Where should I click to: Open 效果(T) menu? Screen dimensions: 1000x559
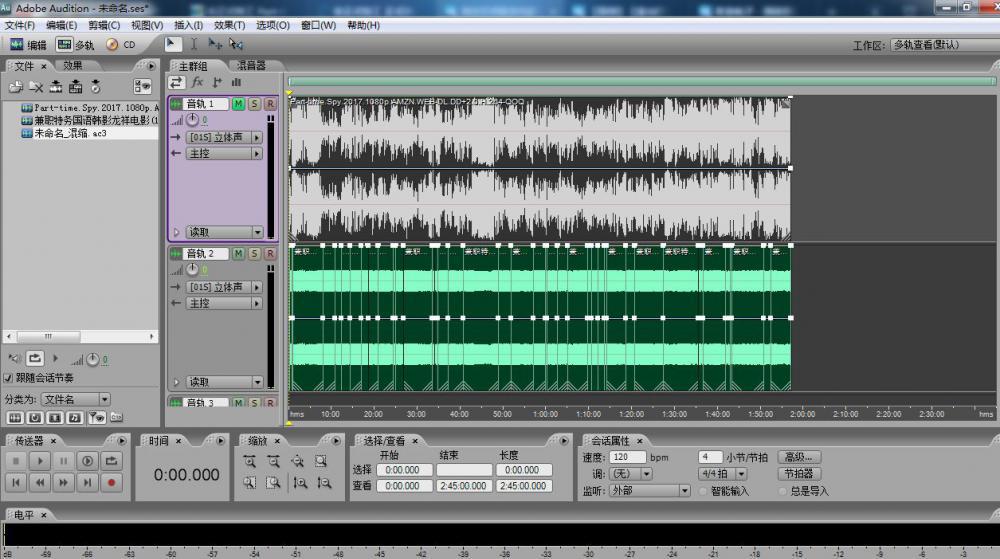(230, 25)
